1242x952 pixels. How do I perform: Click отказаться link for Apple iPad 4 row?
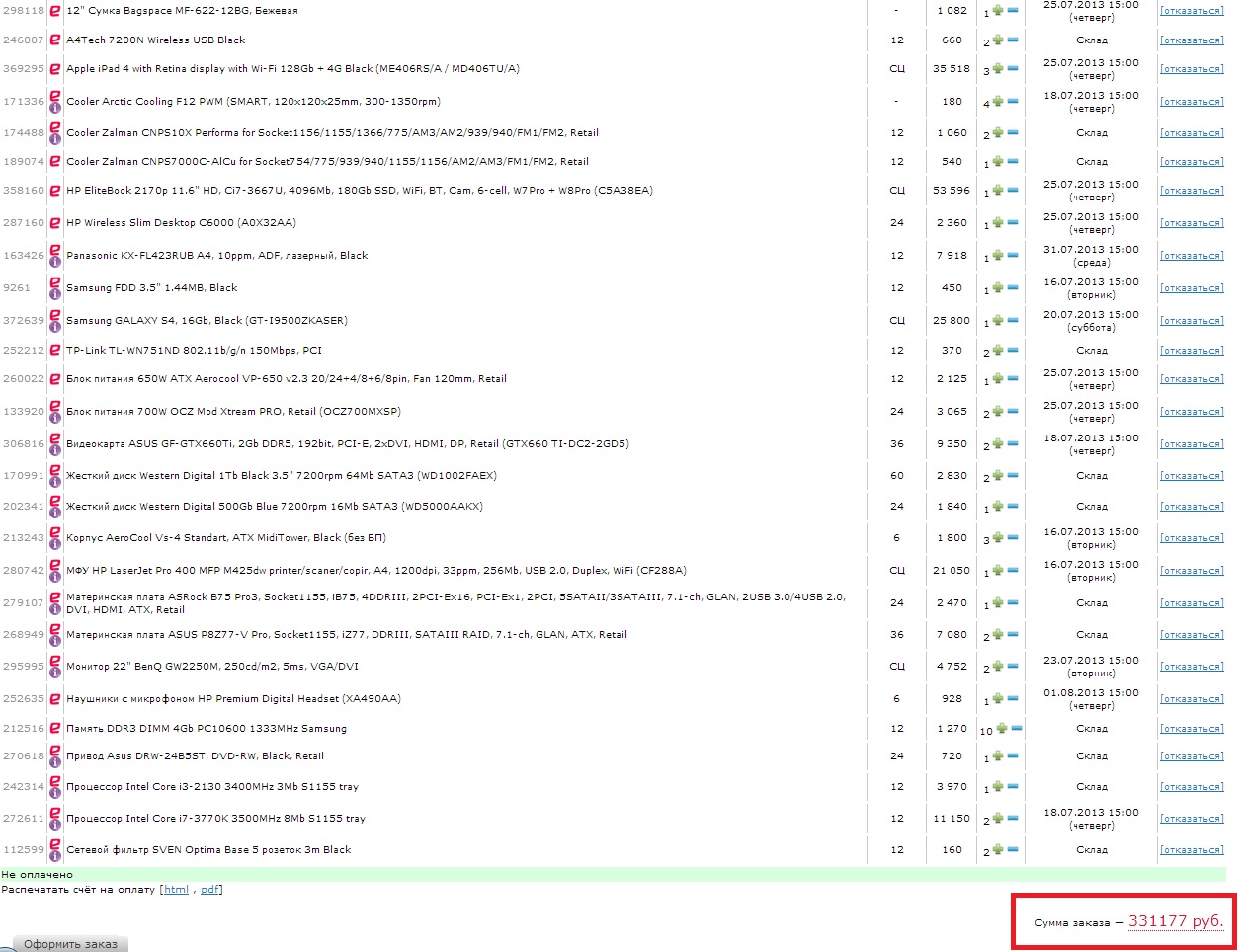pos(1191,69)
